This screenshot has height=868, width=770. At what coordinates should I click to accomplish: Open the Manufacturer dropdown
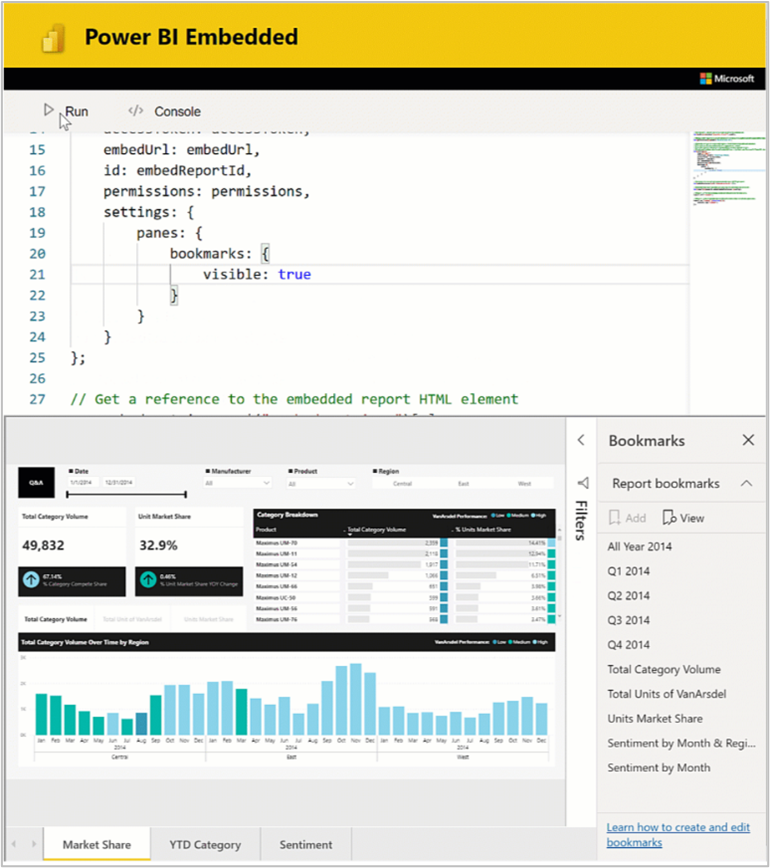pyautogui.click(x=237, y=483)
